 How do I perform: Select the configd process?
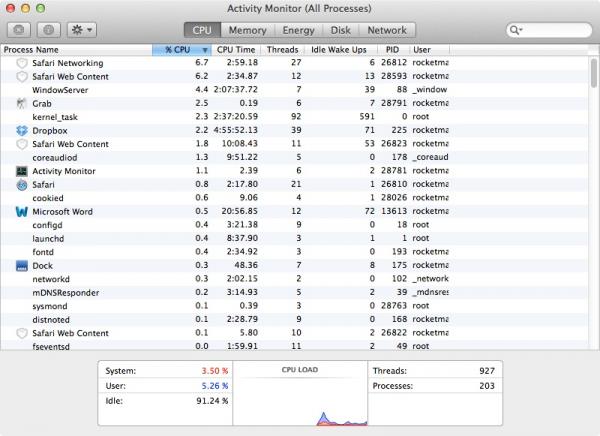(x=295, y=225)
